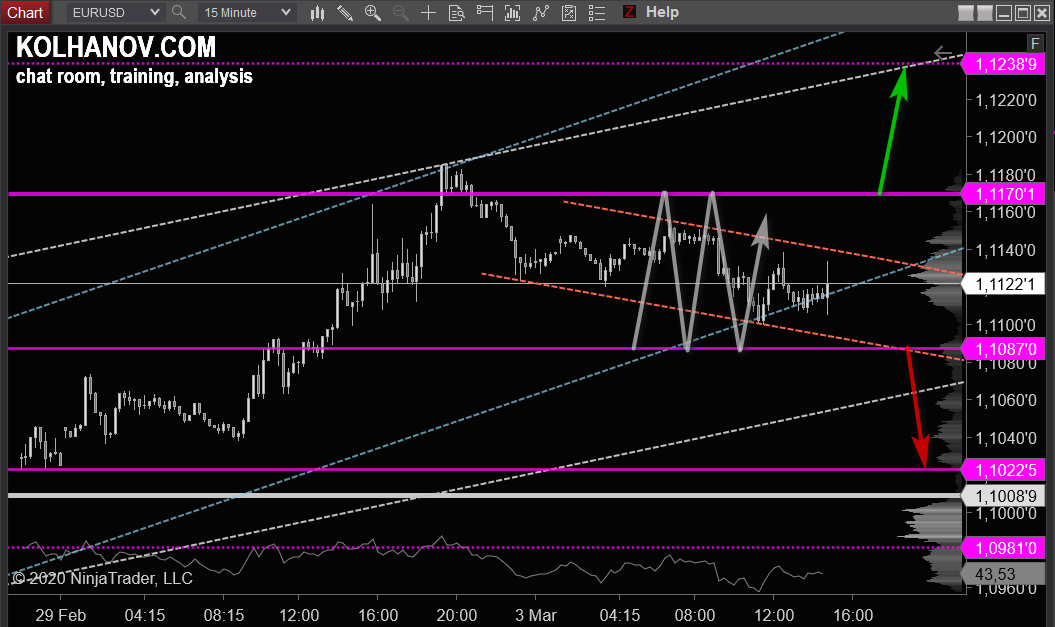
Task: Open the chart properties list icon
Action: (595, 12)
